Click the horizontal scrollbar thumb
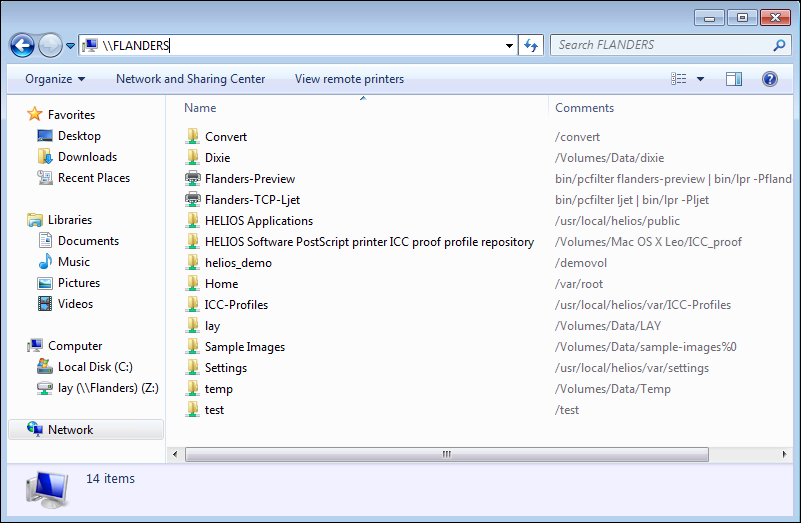This screenshot has width=801, height=523. [446, 454]
